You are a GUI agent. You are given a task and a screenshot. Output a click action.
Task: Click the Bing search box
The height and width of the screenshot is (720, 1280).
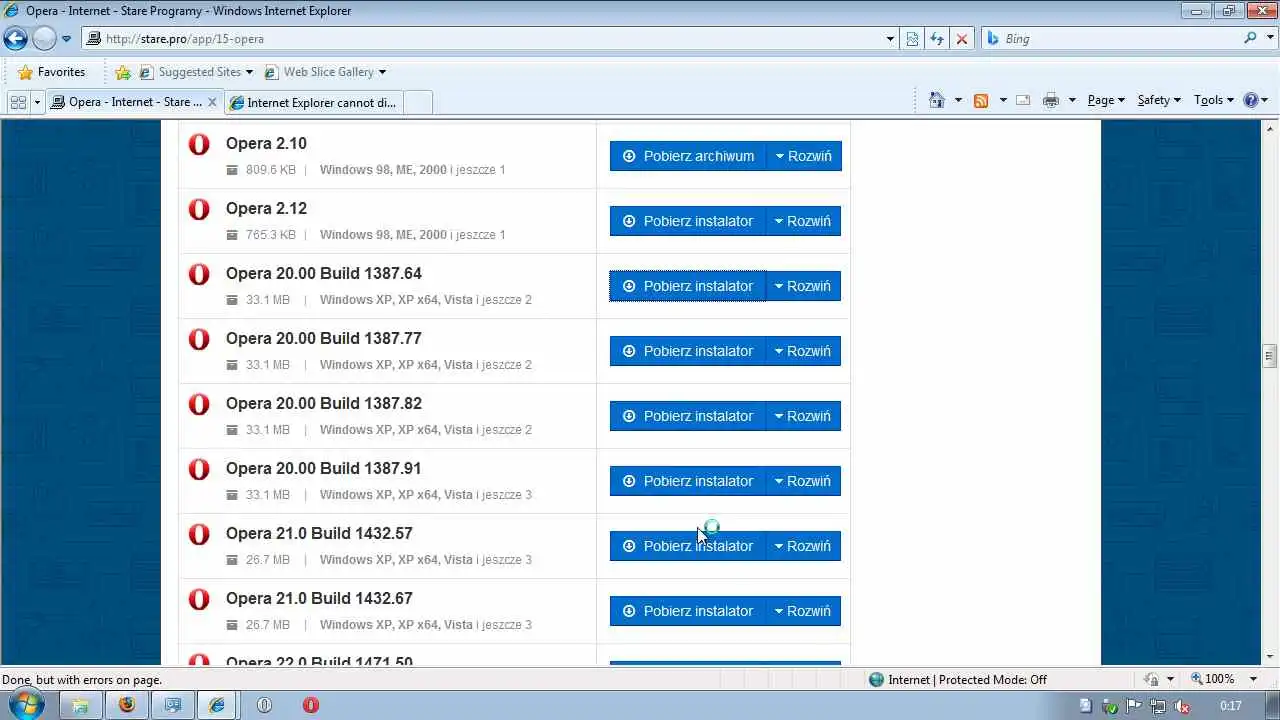click(x=1120, y=39)
